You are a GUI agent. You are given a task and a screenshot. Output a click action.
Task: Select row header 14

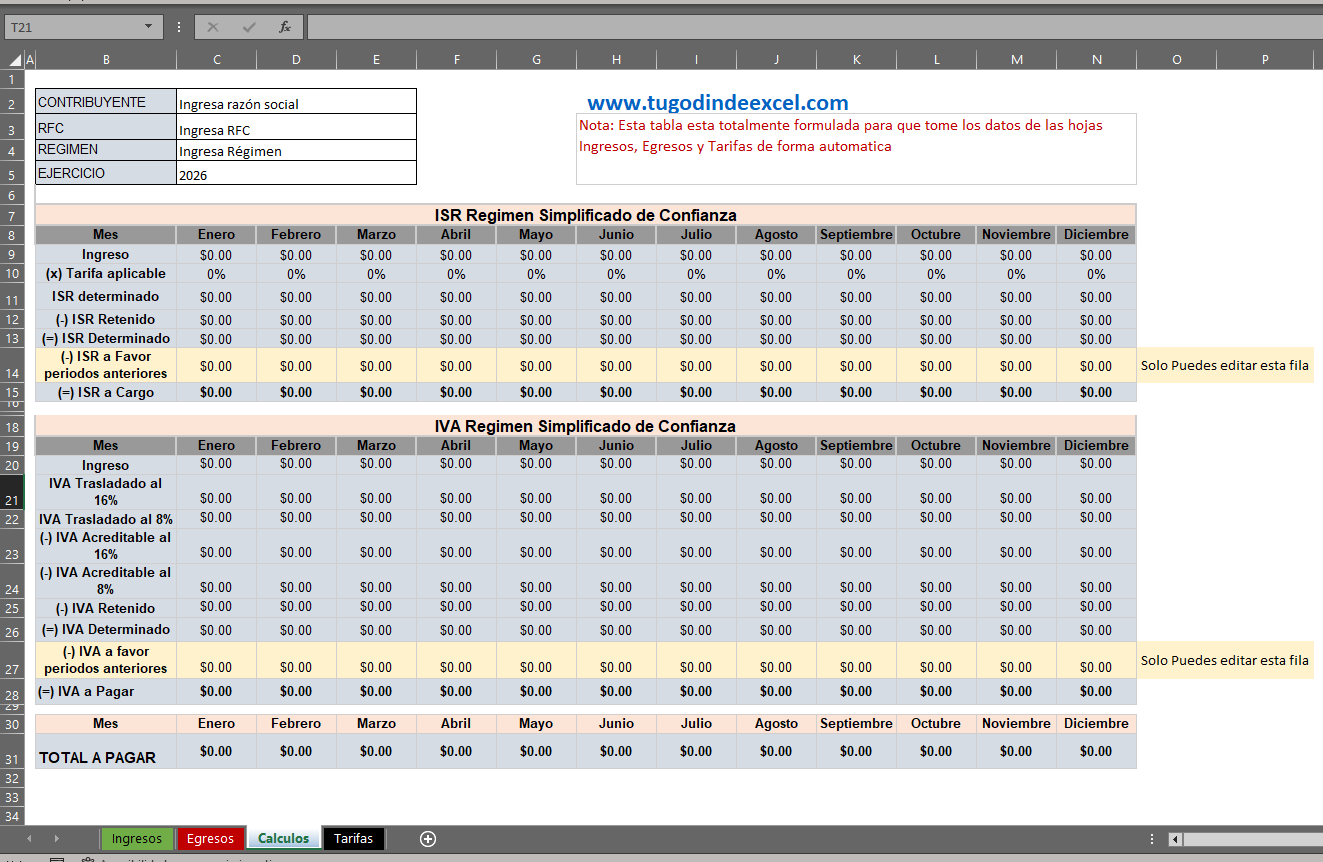(x=12, y=366)
